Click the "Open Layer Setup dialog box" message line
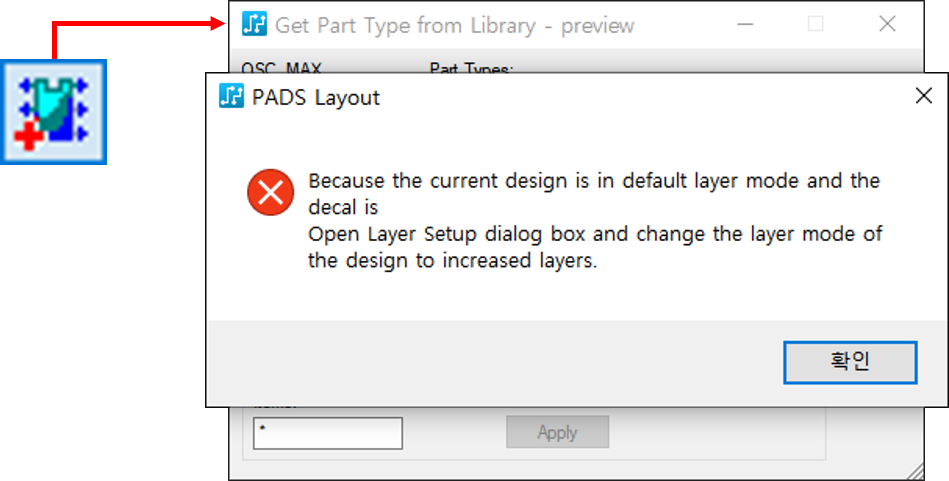This screenshot has height=481, width=949. [x=594, y=235]
